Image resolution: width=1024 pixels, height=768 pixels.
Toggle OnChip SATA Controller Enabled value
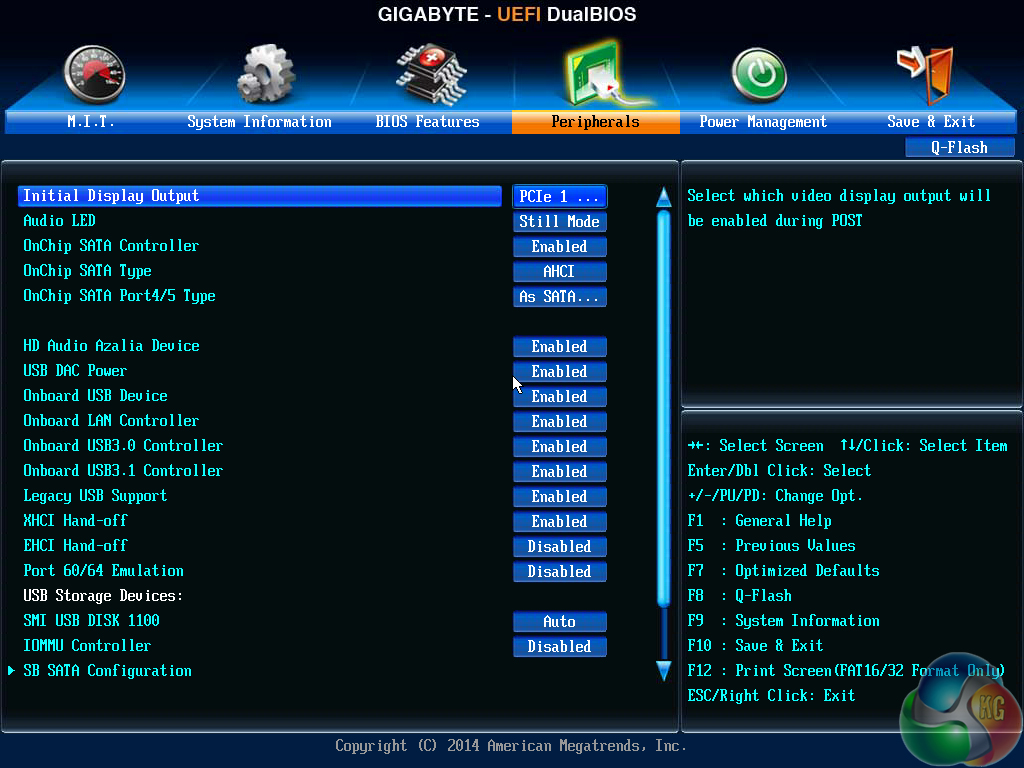[x=560, y=246]
